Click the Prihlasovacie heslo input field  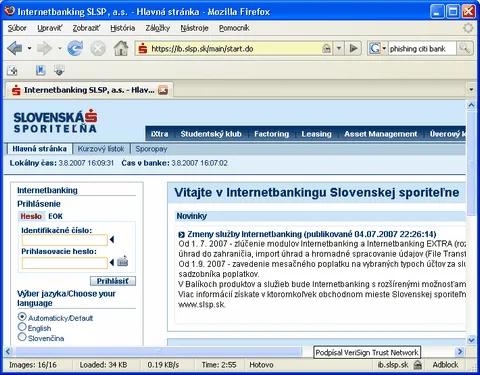[x=65, y=263]
